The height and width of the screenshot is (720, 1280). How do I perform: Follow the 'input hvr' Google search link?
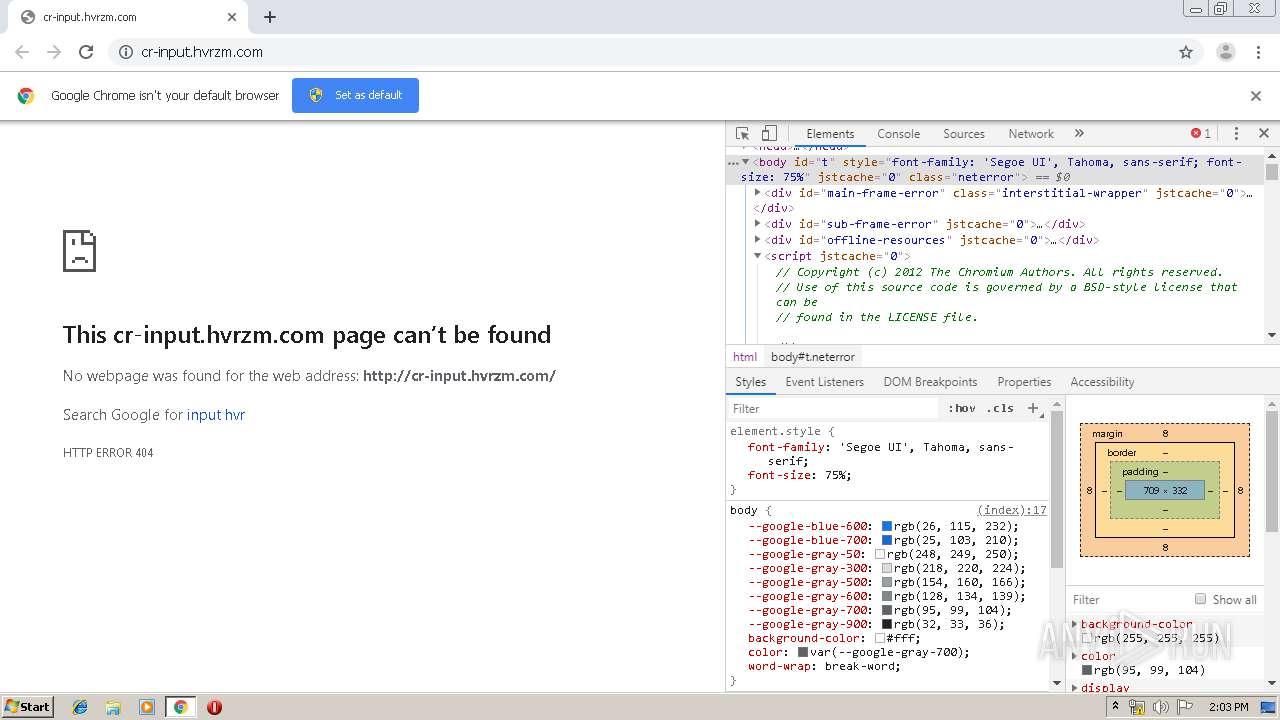[216, 415]
